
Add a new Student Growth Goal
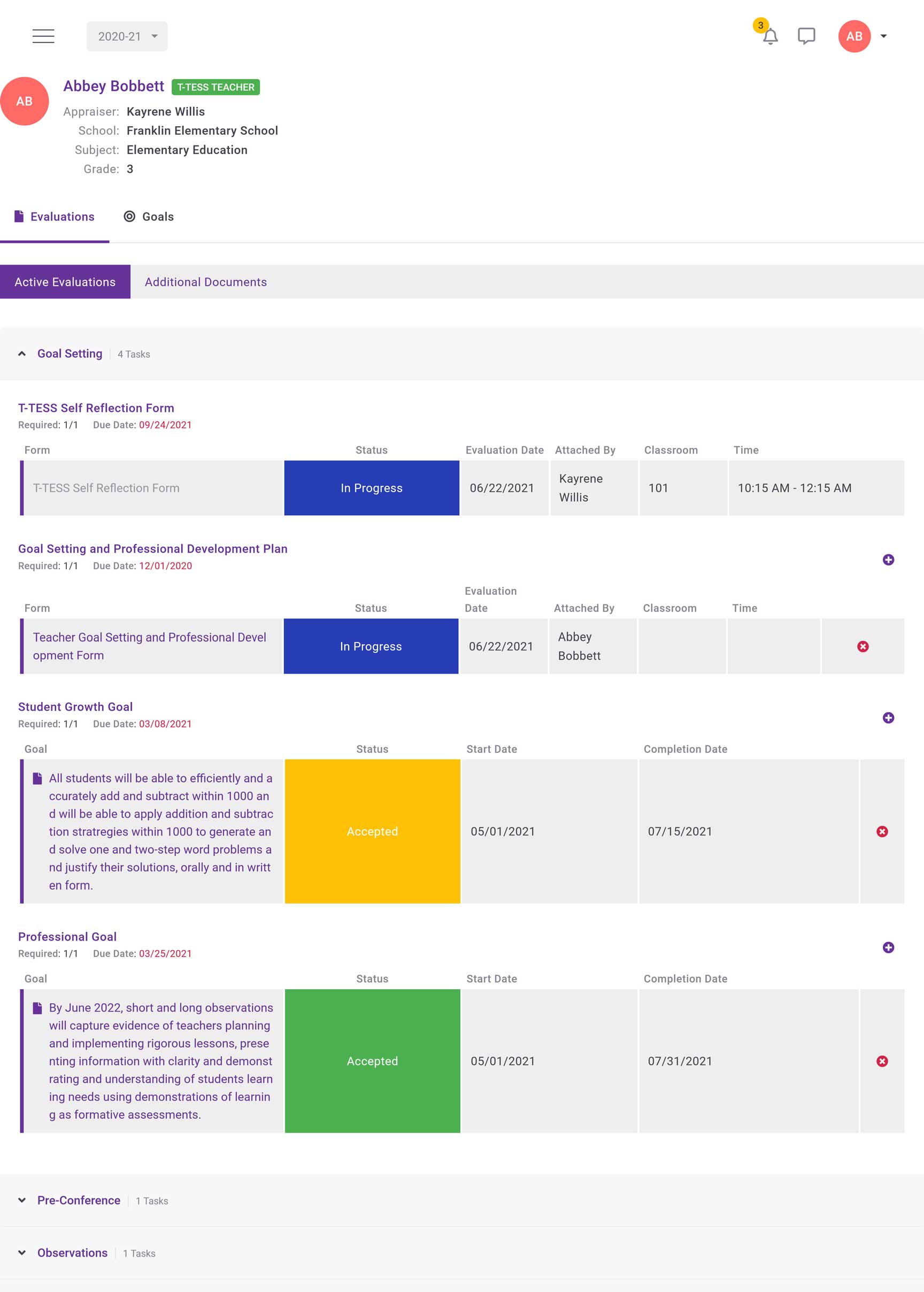tap(888, 718)
